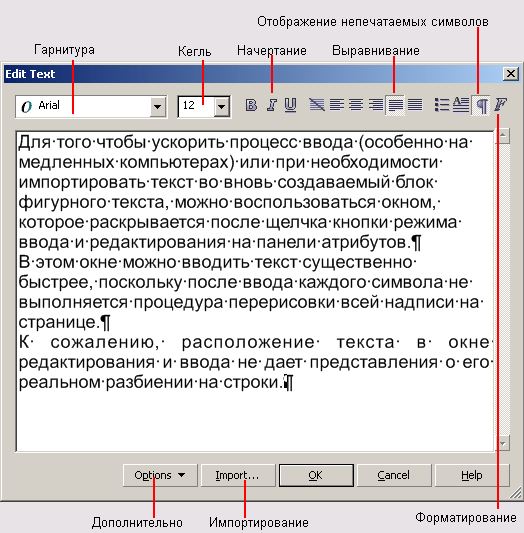Image resolution: width=524 pixels, height=533 pixels.
Task: Click the Cancel button
Action: (394, 475)
